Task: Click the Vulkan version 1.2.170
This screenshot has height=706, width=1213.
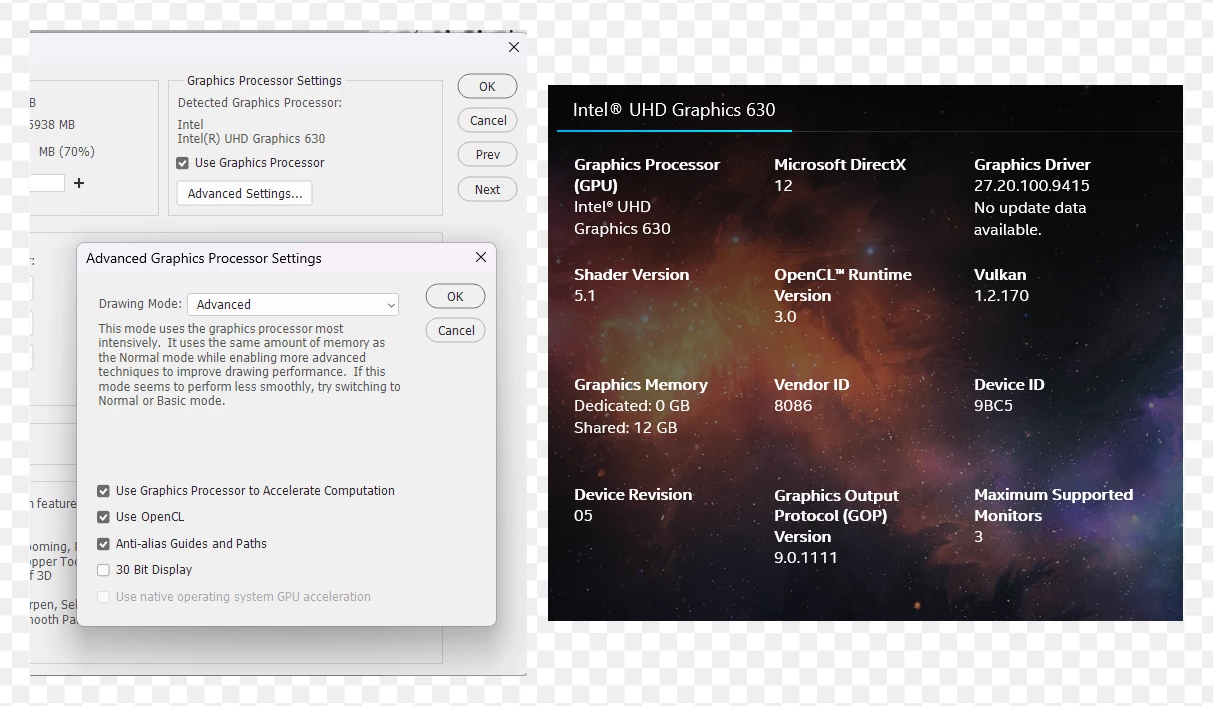Action: 1001,295
